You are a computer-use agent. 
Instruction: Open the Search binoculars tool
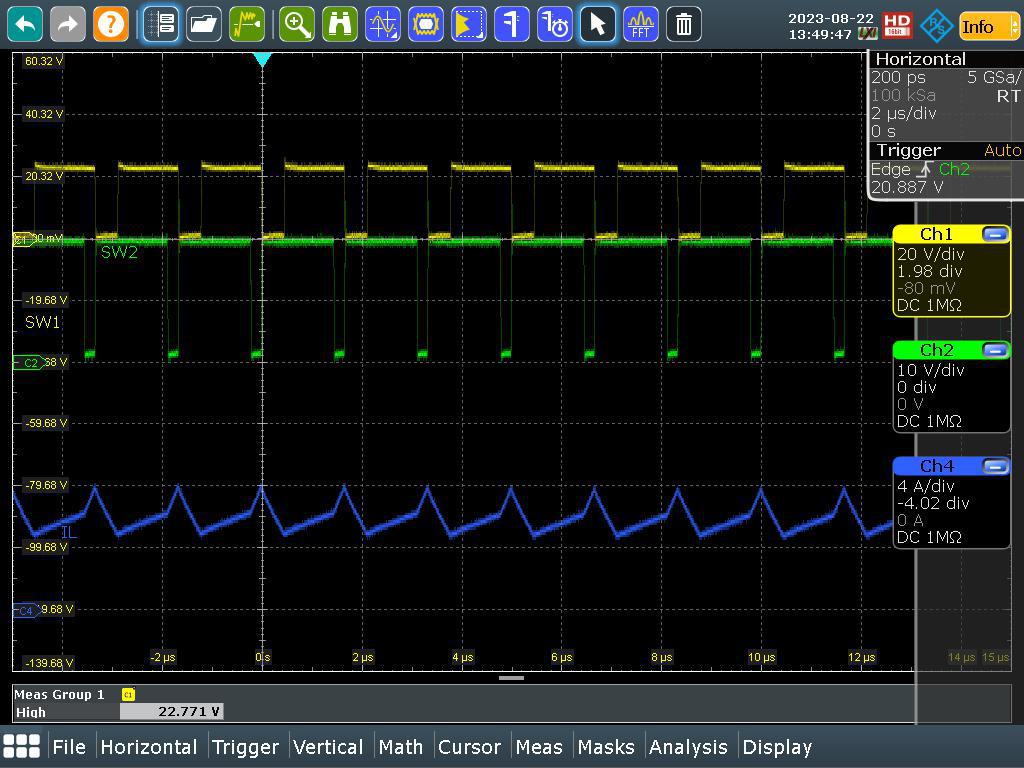point(340,24)
